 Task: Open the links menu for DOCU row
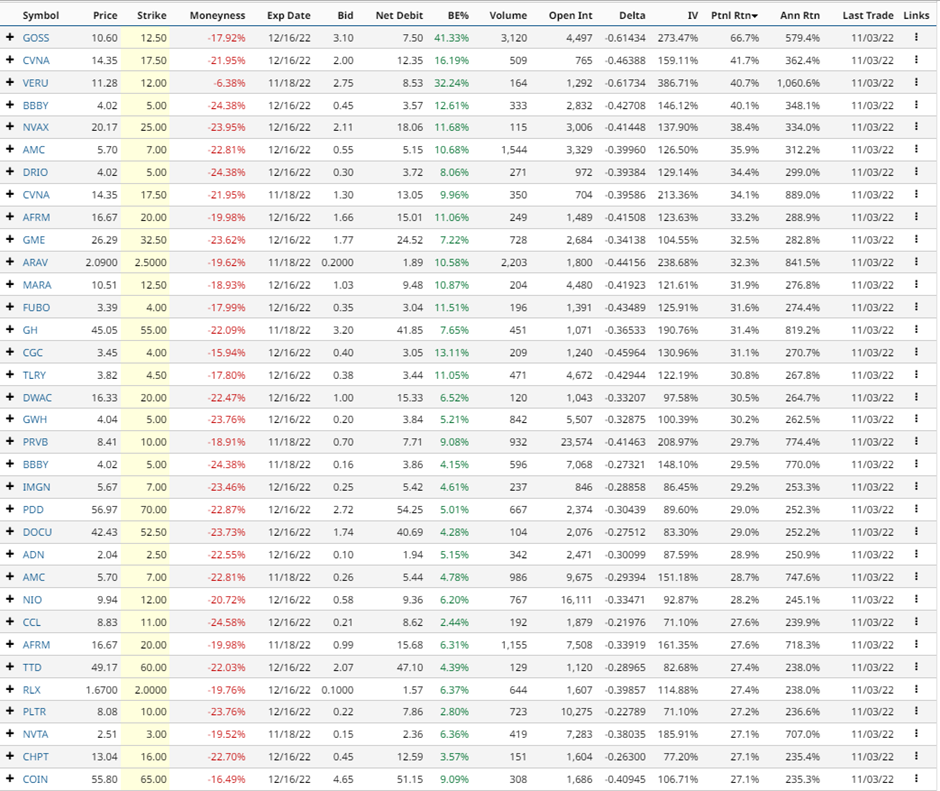[916, 531]
